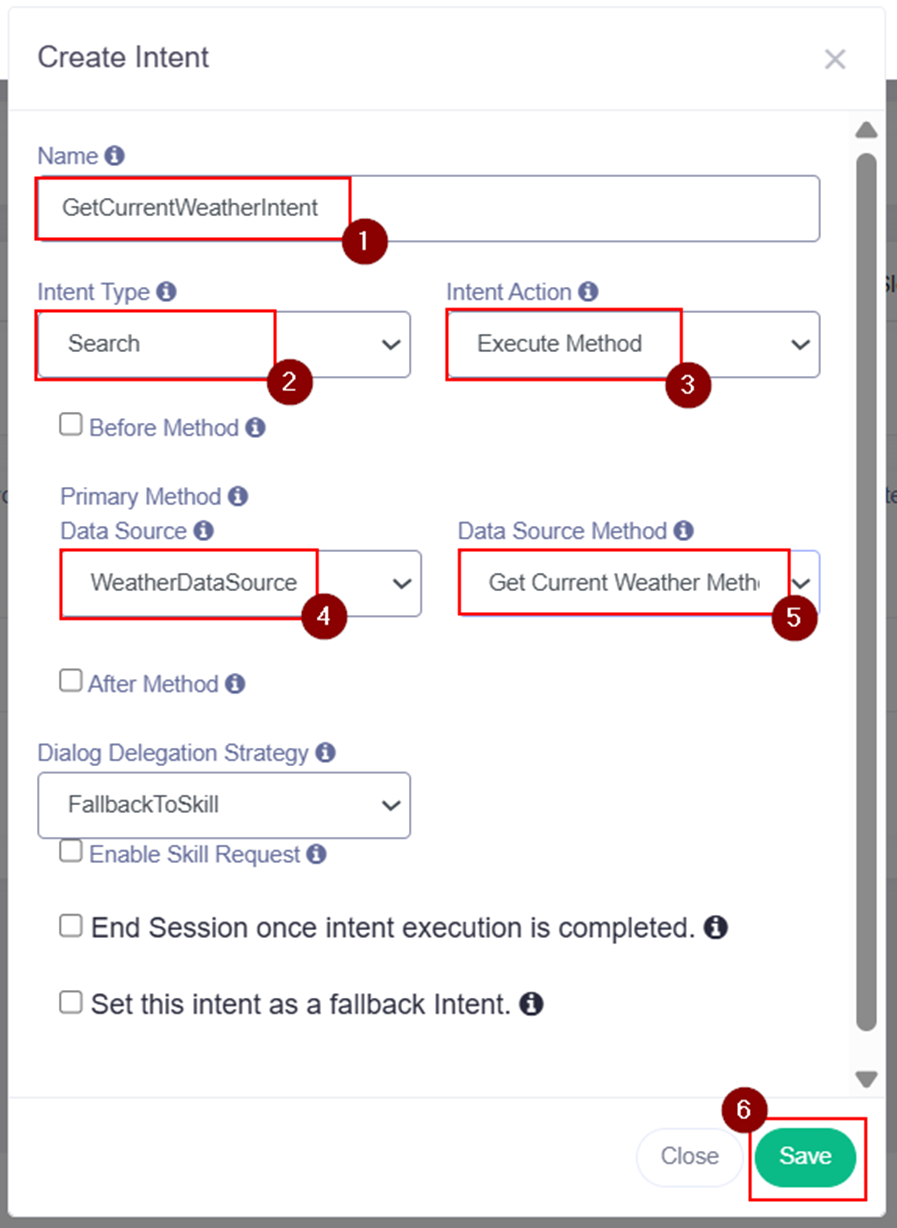
Task: Enable the Before Method checkbox
Action: point(70,425)
